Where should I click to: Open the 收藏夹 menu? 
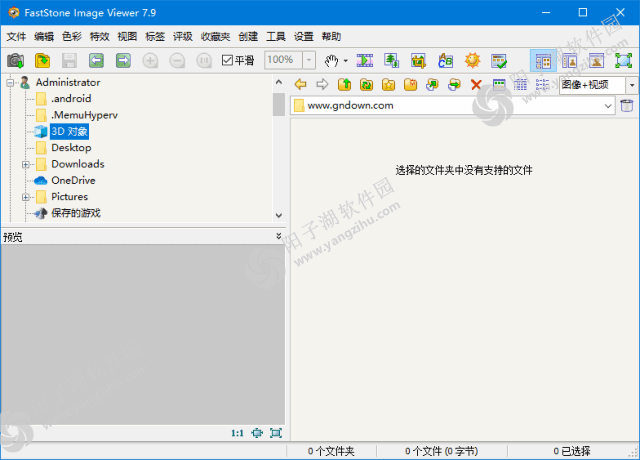(x=216, y=37)
